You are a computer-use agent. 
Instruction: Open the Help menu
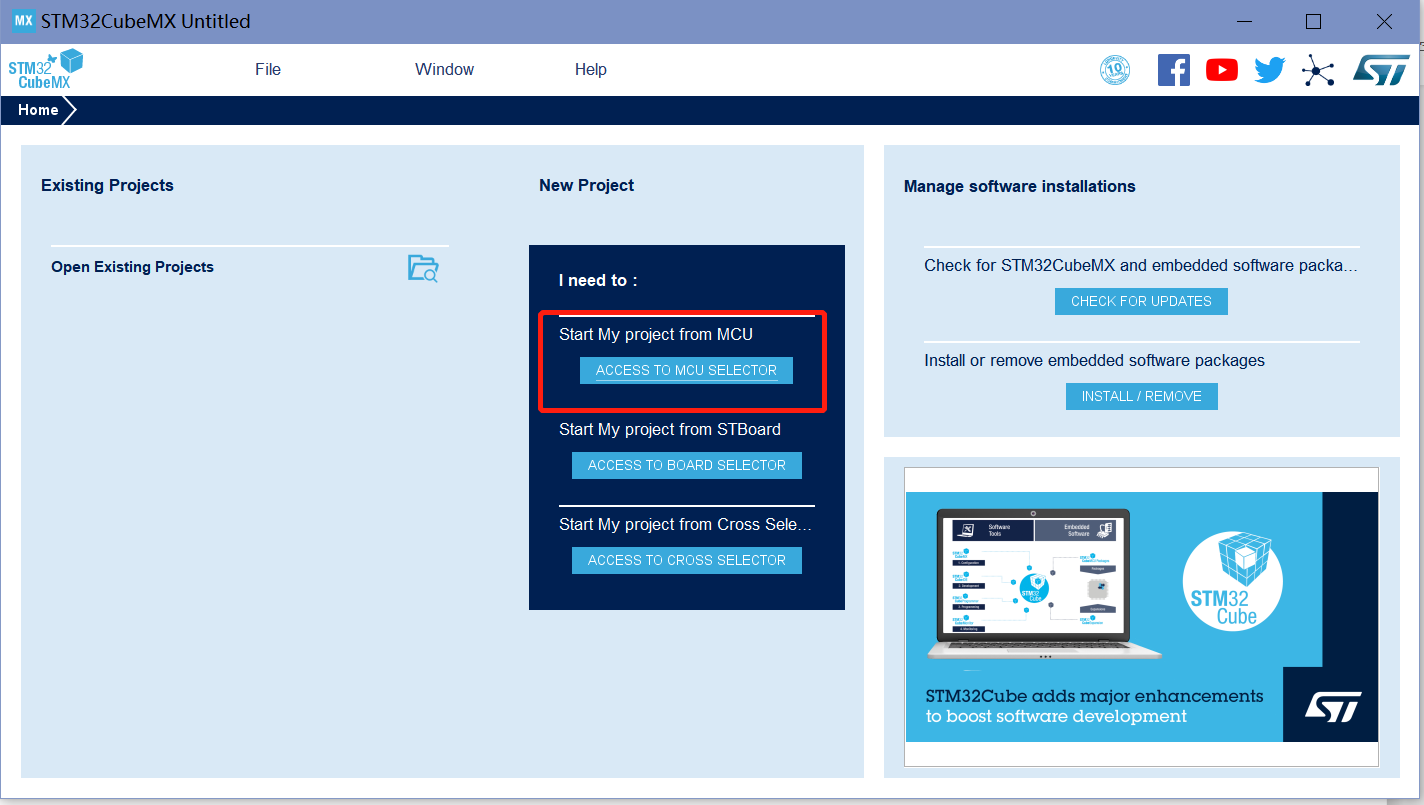click(591, 69)
